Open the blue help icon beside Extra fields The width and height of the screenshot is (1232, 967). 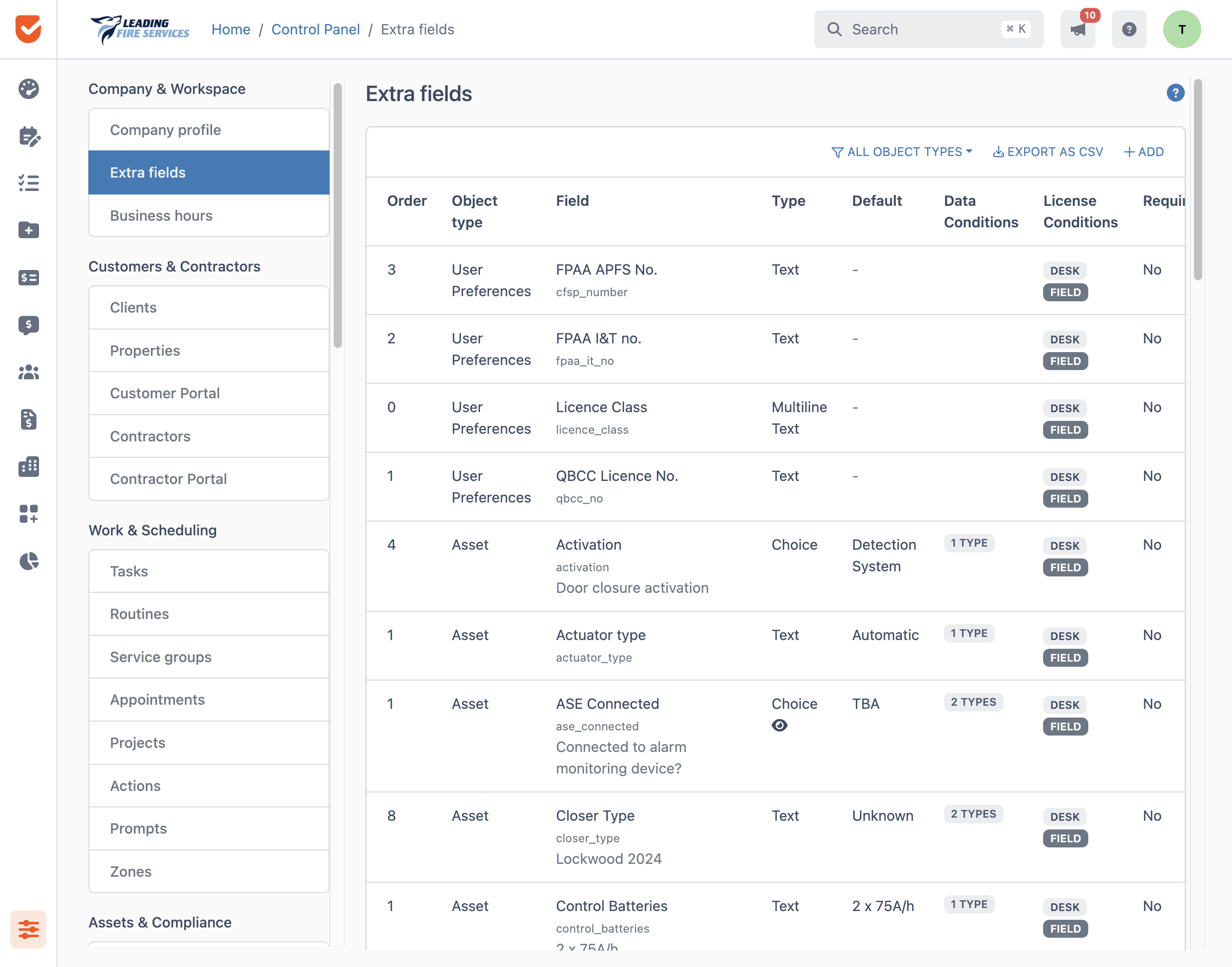(1176, 93)
